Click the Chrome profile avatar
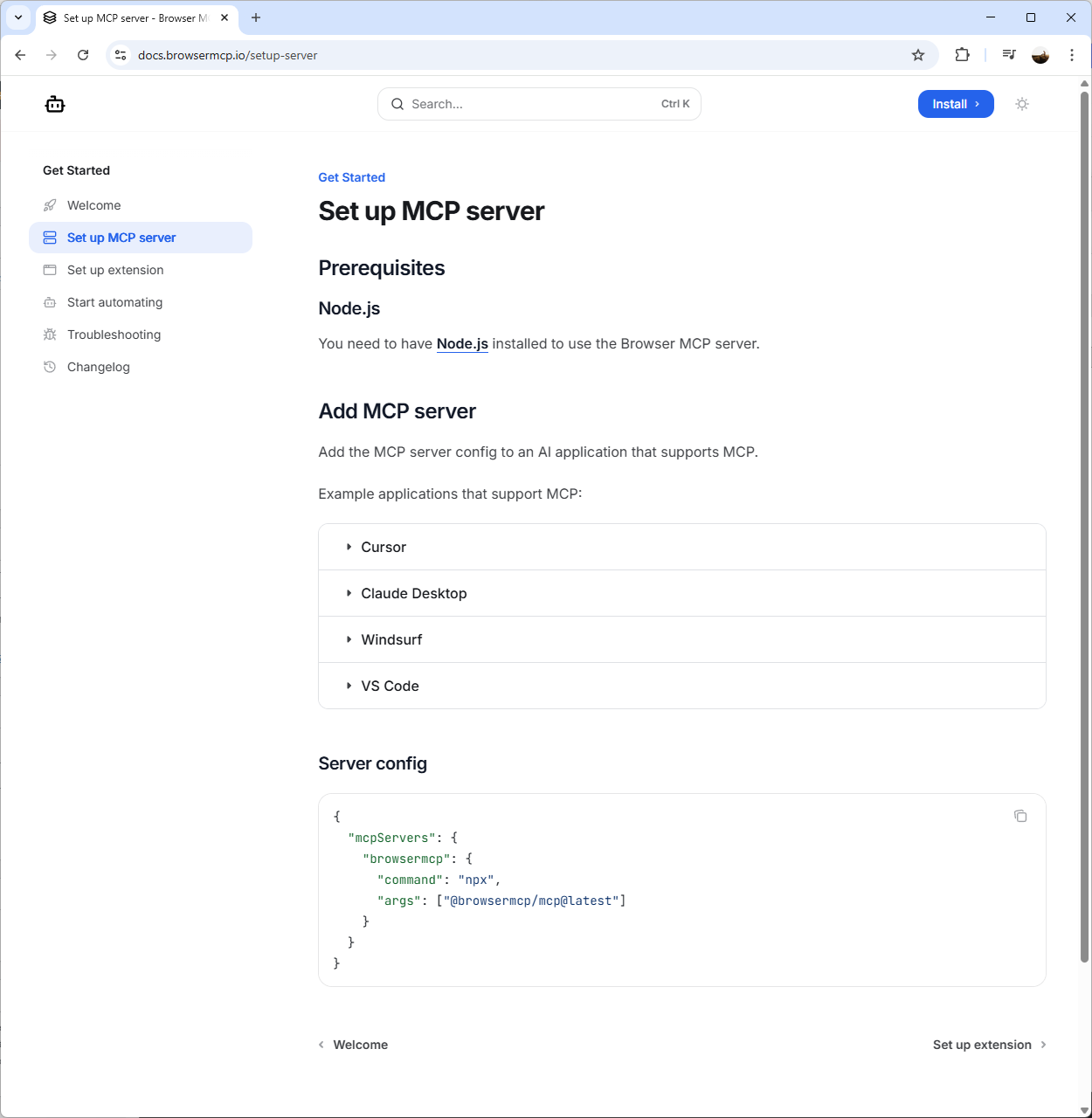 pos(1040,55)
